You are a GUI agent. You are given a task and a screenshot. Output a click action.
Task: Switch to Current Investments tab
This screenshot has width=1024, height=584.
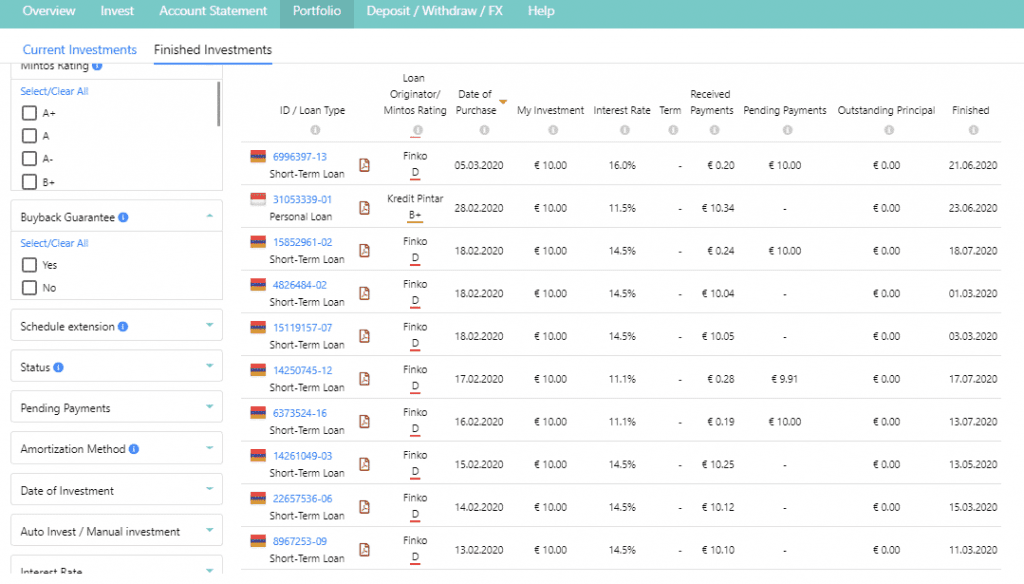click(x=80, y=50)
